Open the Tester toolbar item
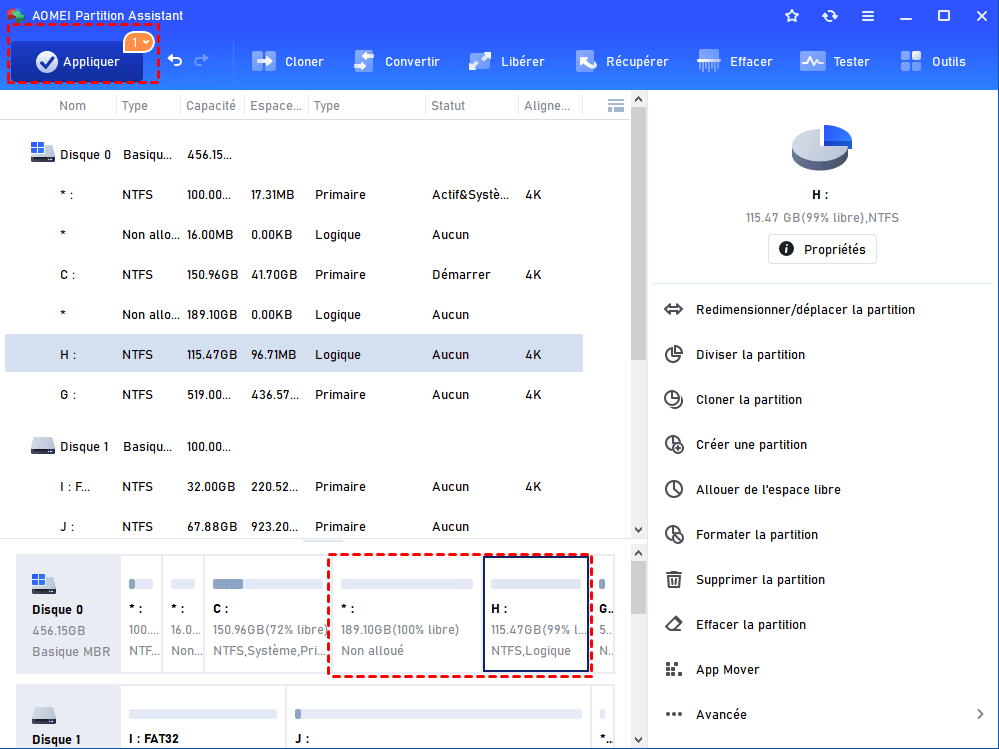 (834, 62)
